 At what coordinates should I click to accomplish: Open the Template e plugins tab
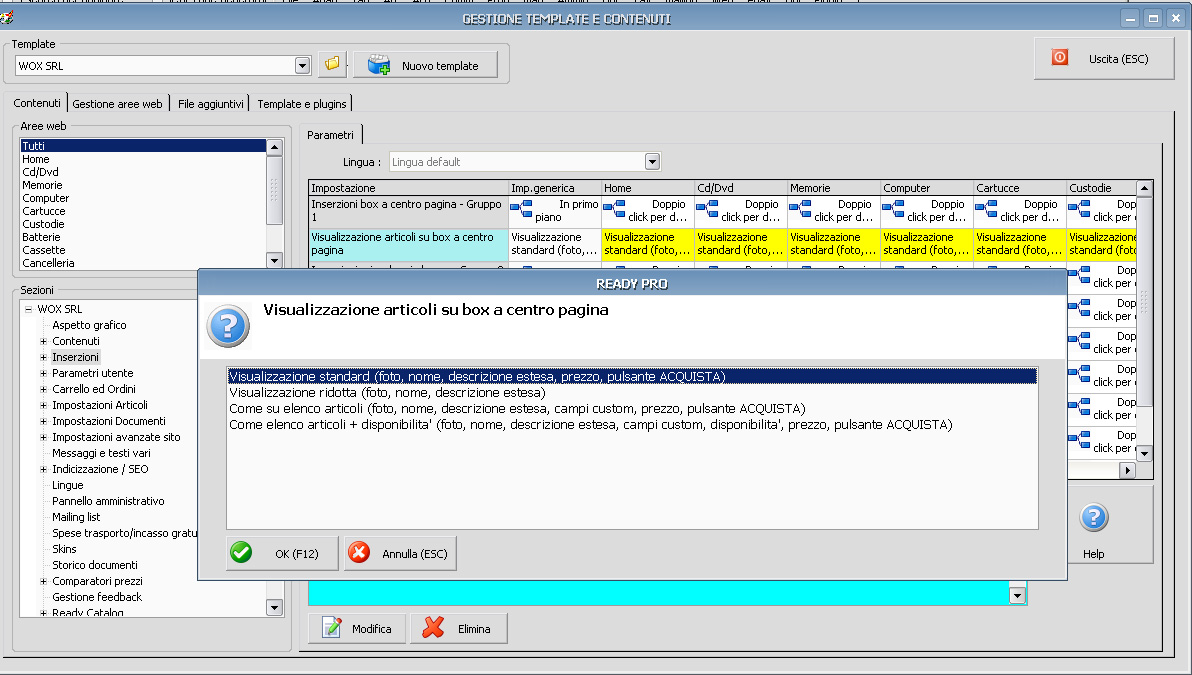[302, 103]
